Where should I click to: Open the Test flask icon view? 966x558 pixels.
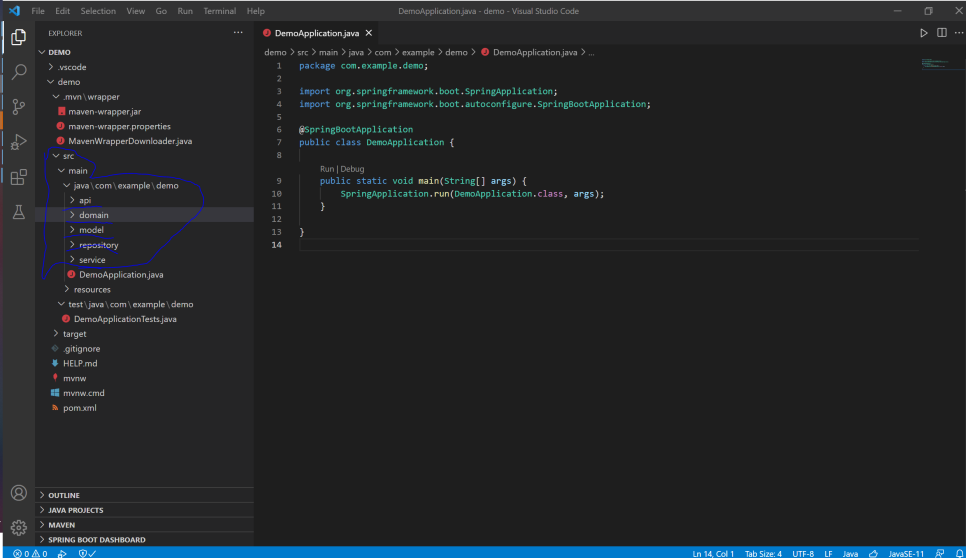18,212
